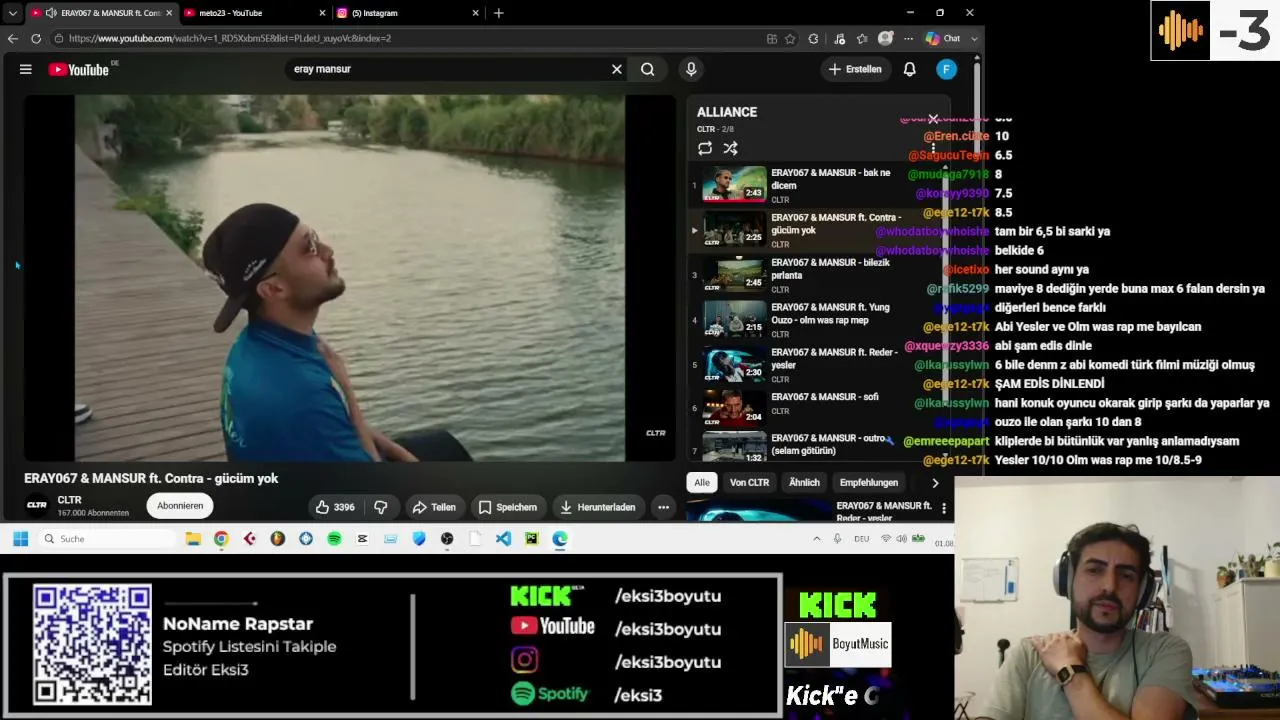This screenshot has height=720, width=1280.
Task: Bookmark this page with the star icon
Action: [x=790, y=38]
